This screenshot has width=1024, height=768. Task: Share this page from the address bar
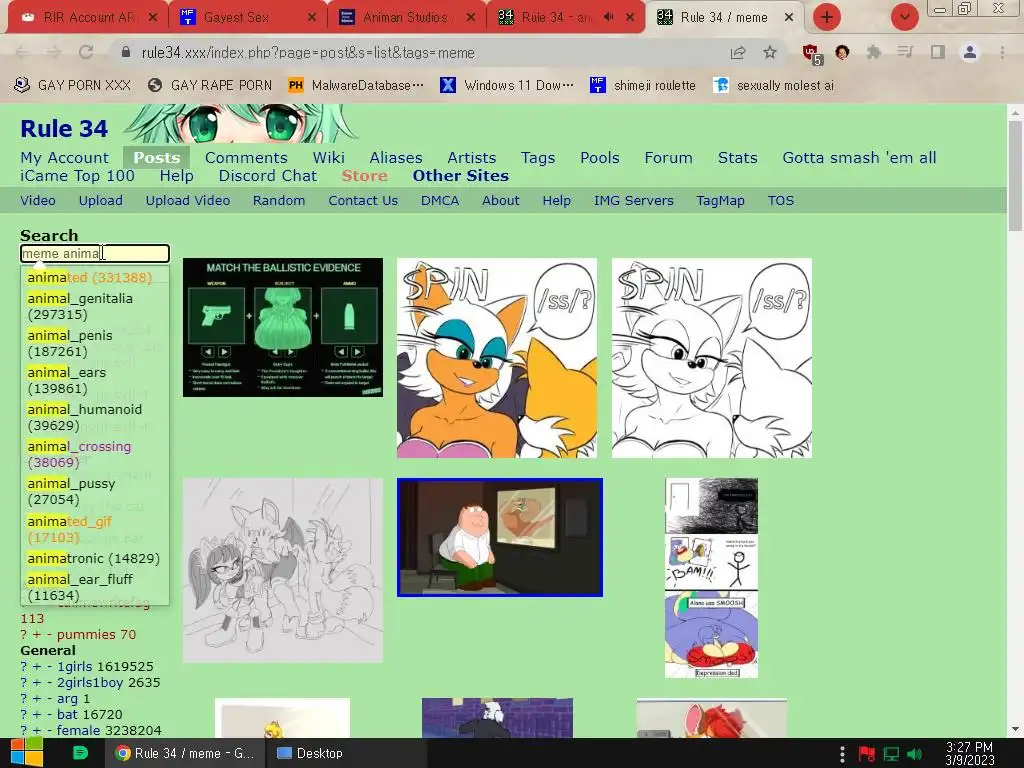[x=738, y=52]
